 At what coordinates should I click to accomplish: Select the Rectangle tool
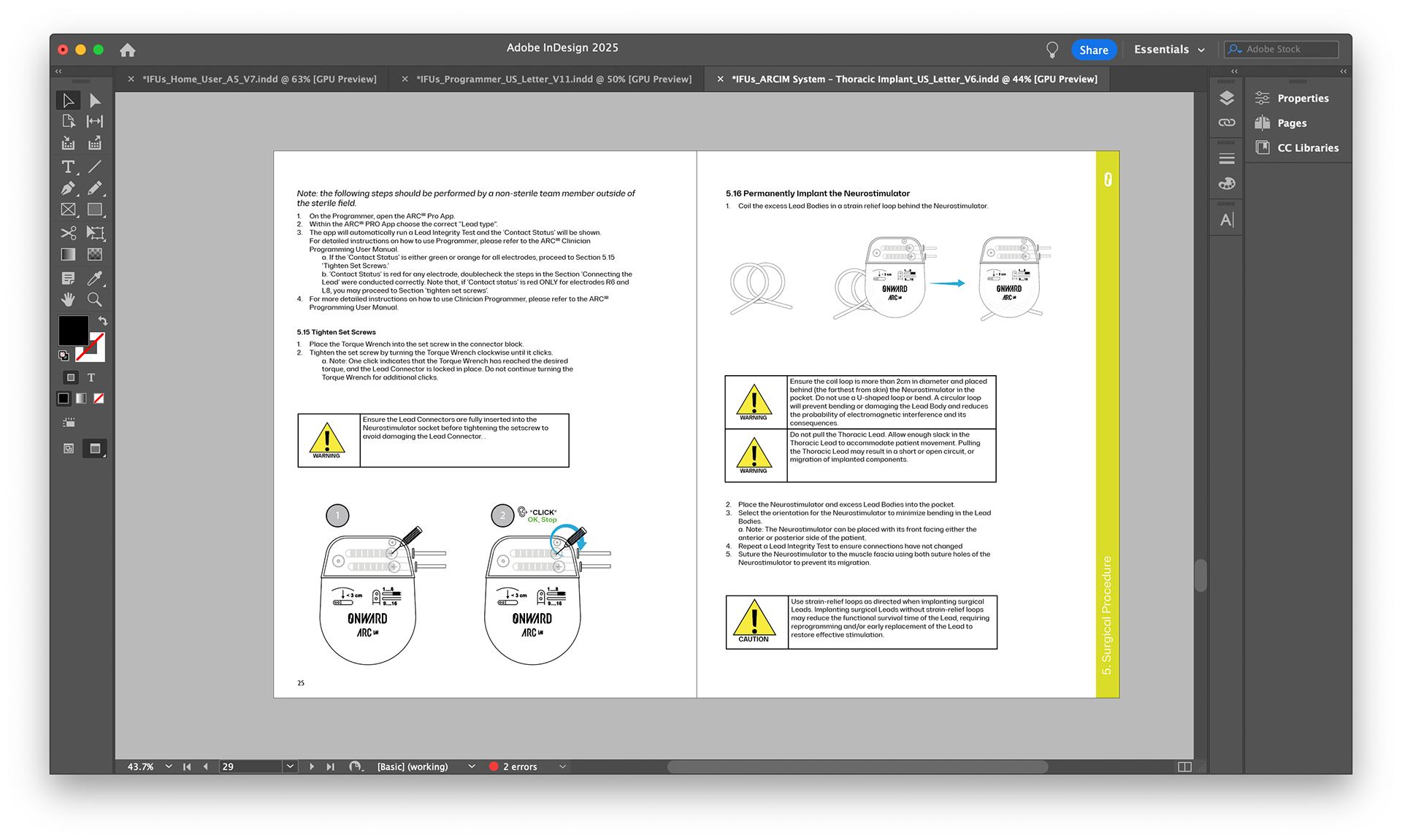pyautogui.click(x=95, y=209)
